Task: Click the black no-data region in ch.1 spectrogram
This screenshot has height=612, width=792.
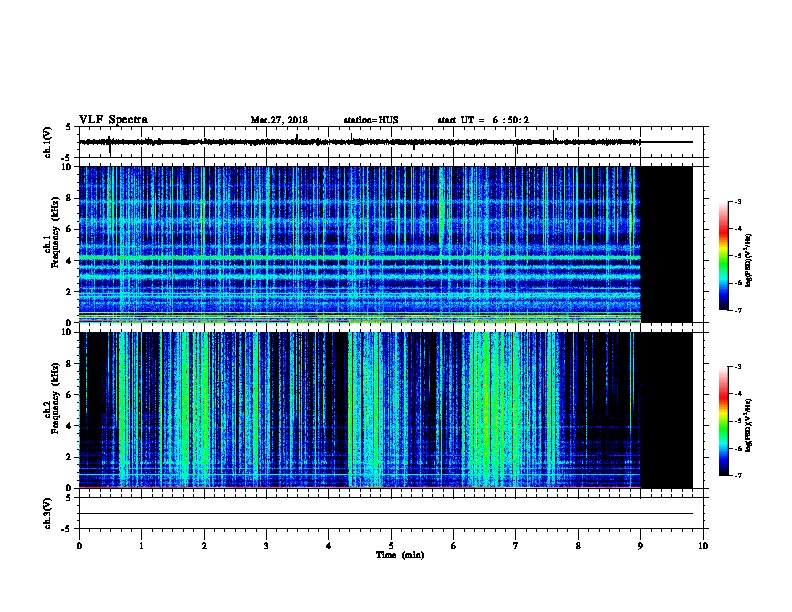Action: (667, 244)
